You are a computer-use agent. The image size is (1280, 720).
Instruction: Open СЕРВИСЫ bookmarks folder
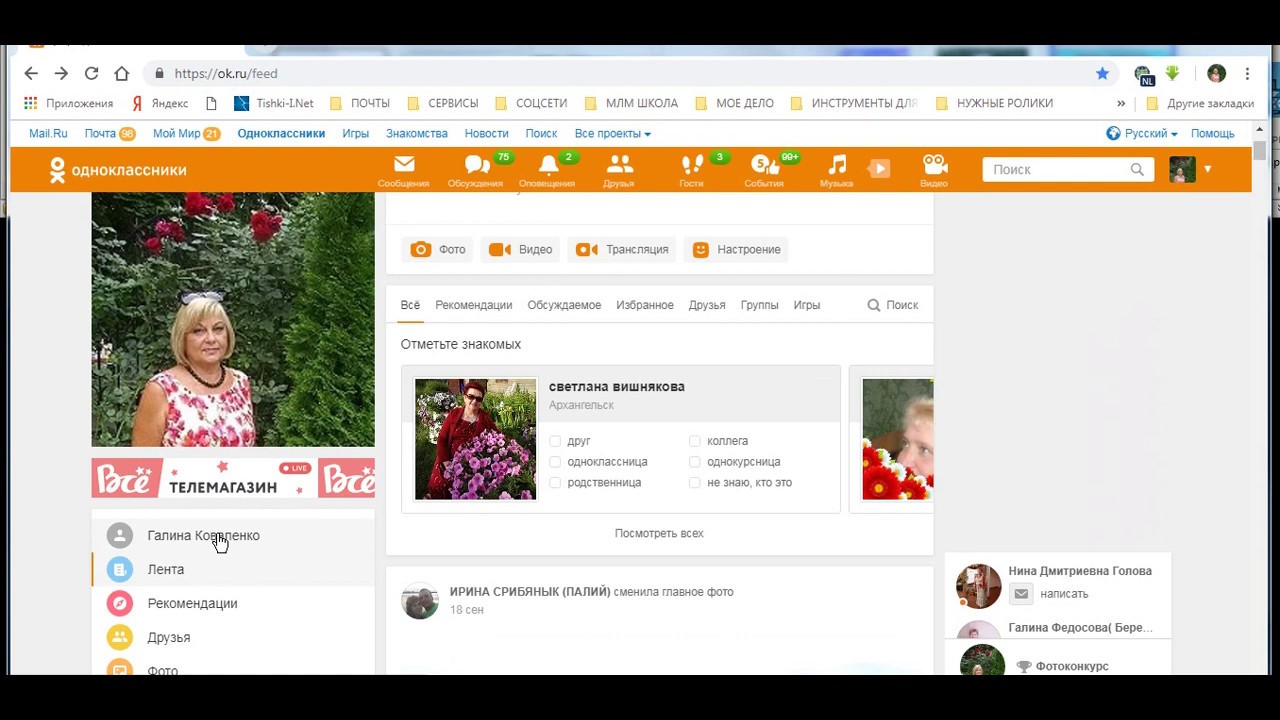click(x=443, y=103)
